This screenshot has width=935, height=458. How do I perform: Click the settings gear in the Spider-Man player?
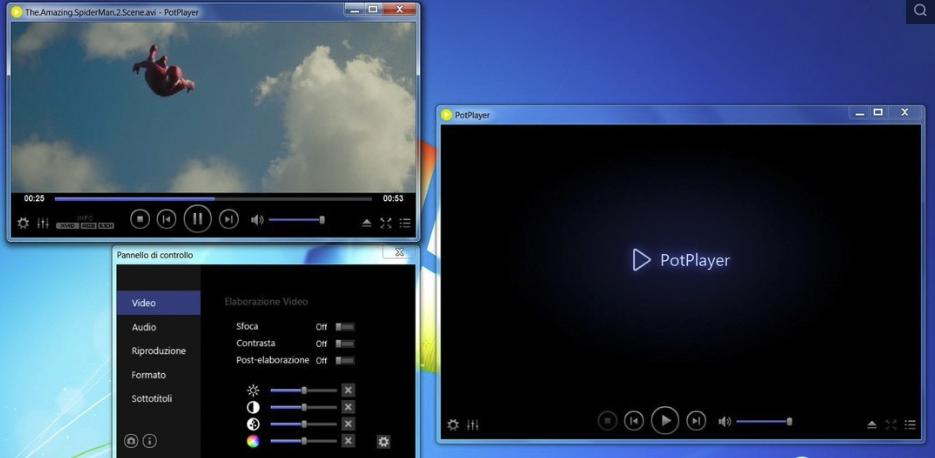pyautogui.click(x=23, y=223)
